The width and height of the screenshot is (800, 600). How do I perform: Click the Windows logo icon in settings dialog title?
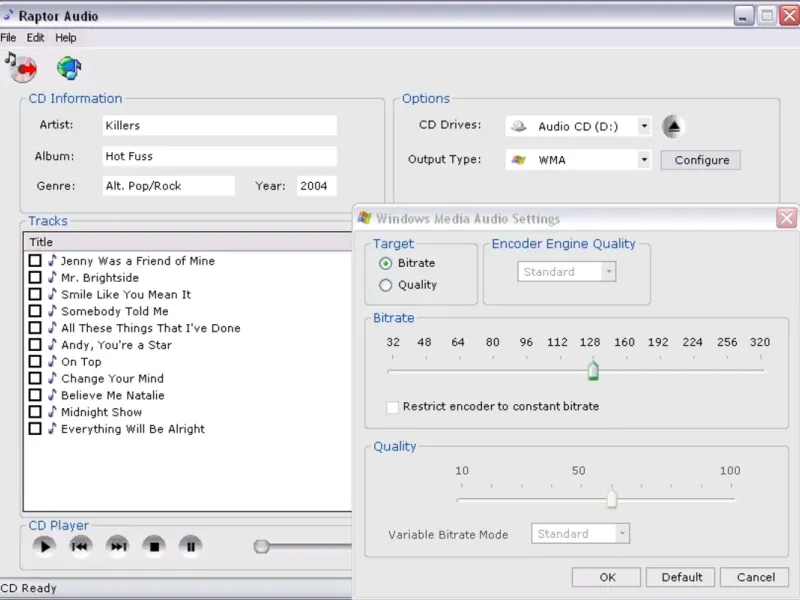364,218
